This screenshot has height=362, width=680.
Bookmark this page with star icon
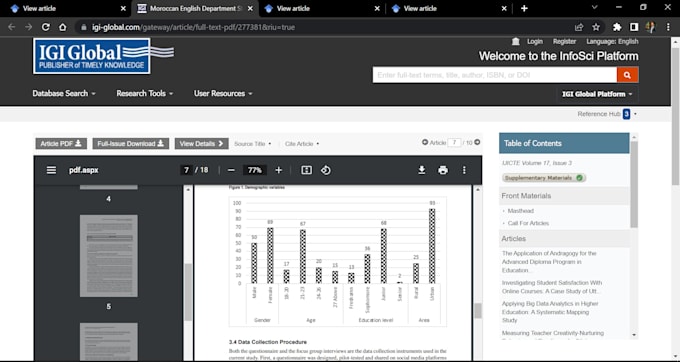click(x=596, y=27)
